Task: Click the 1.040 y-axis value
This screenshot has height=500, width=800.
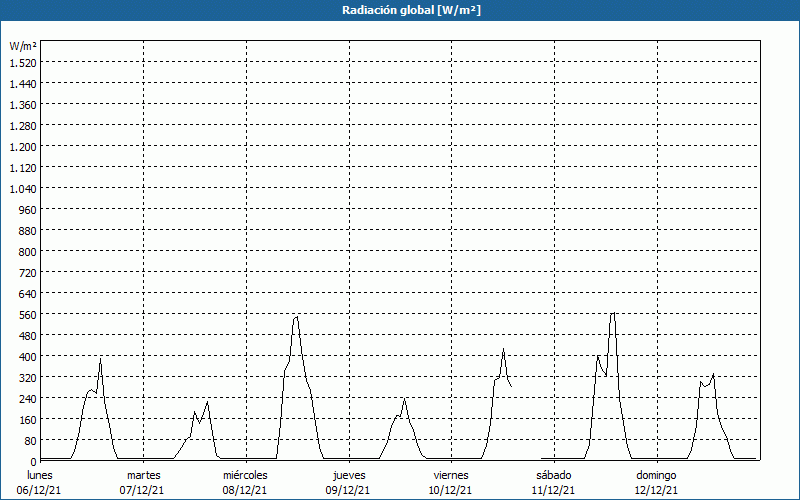Action: point(23,188)
